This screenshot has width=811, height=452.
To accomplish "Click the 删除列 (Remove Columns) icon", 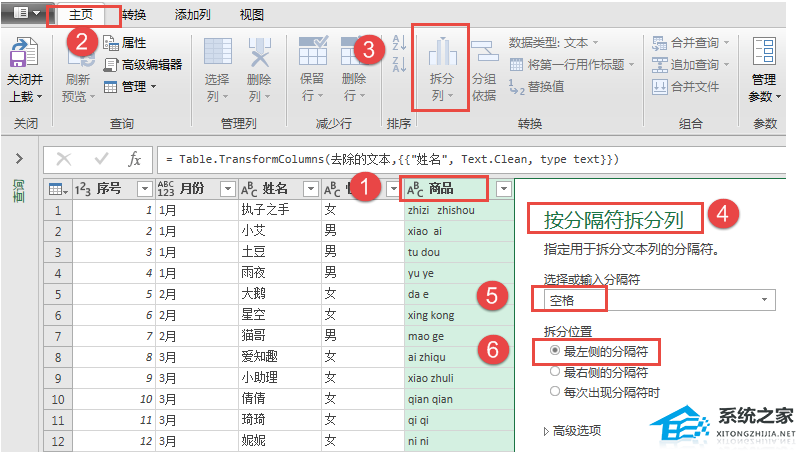I will point(259,60).
